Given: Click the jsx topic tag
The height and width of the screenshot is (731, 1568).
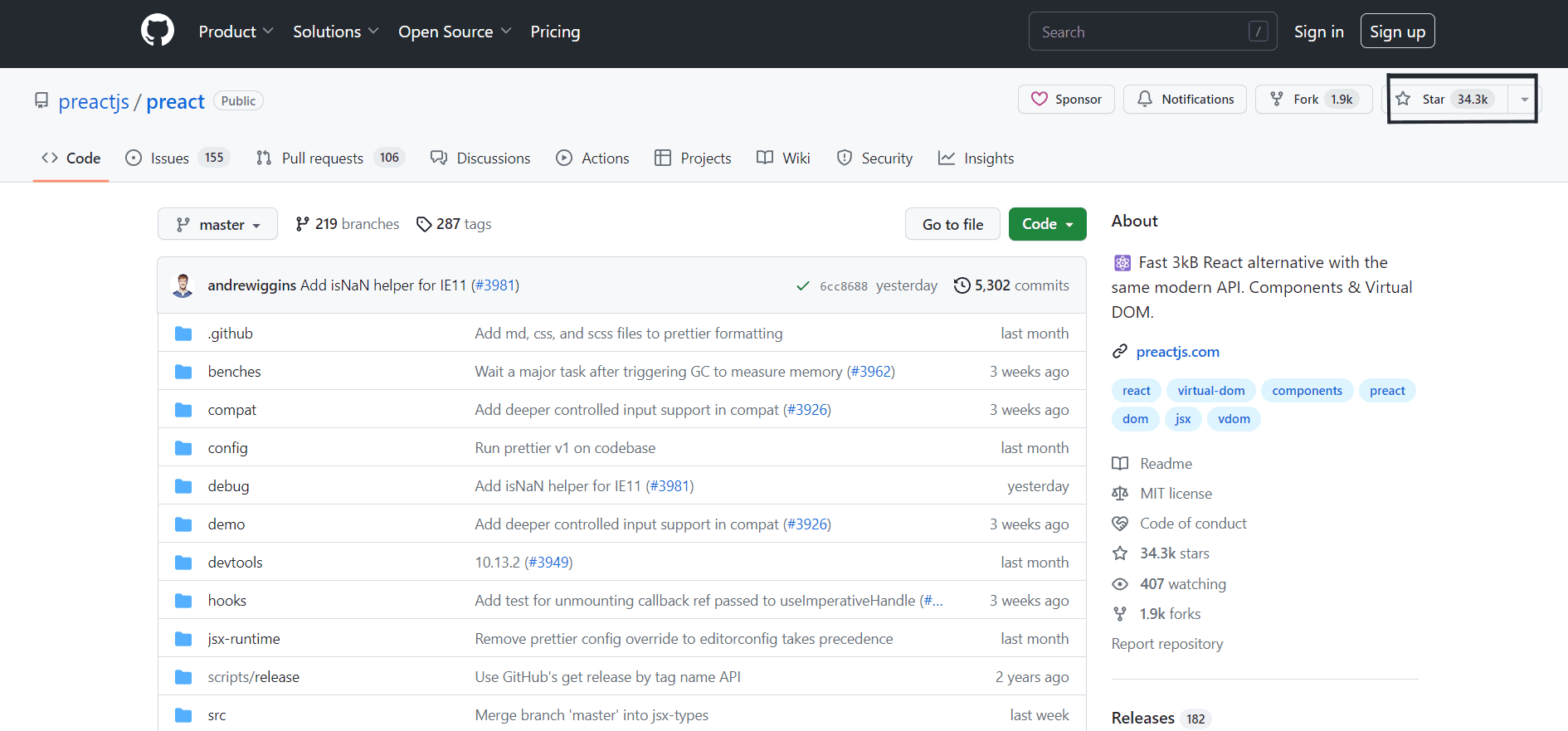Looking at the screenshot, I should [1183, 419].
